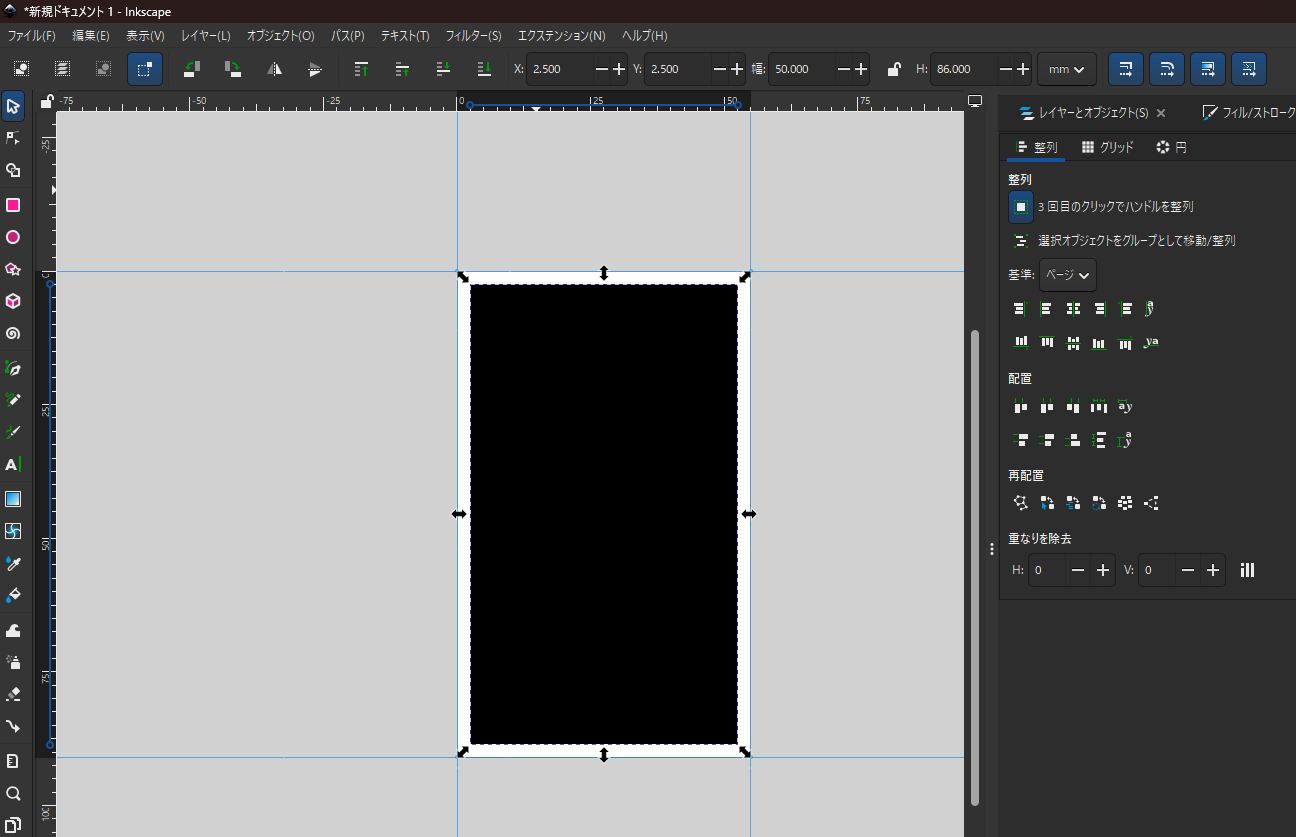
Task: Select the Star/Polygon tool
Action: (13, 269)
